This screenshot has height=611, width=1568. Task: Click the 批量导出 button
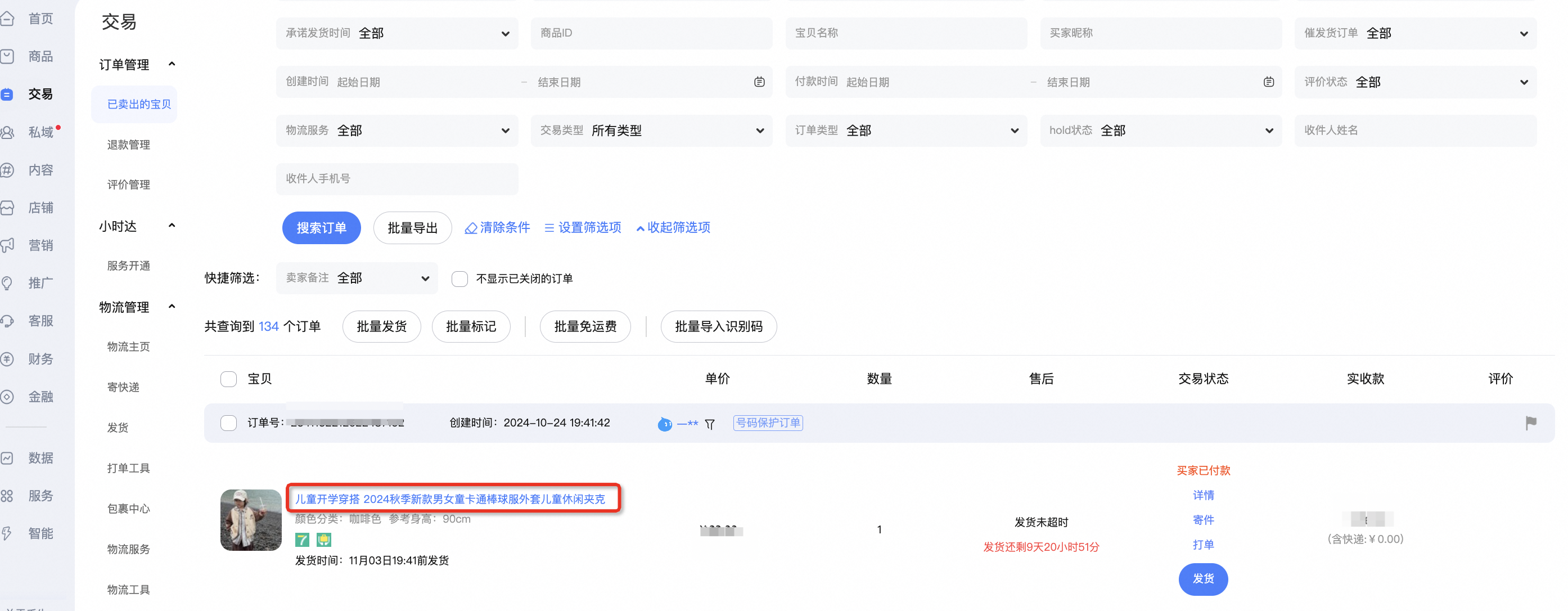click(x=413, y=228)
